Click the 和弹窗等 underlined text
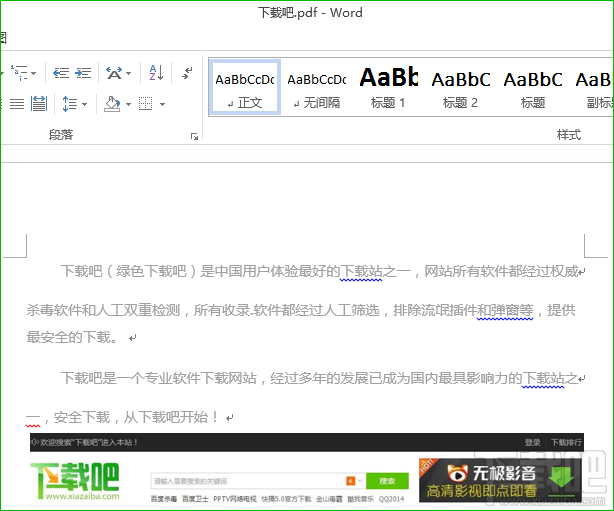The width and height of the screenshot is (614, 511). tap(505, 311)
